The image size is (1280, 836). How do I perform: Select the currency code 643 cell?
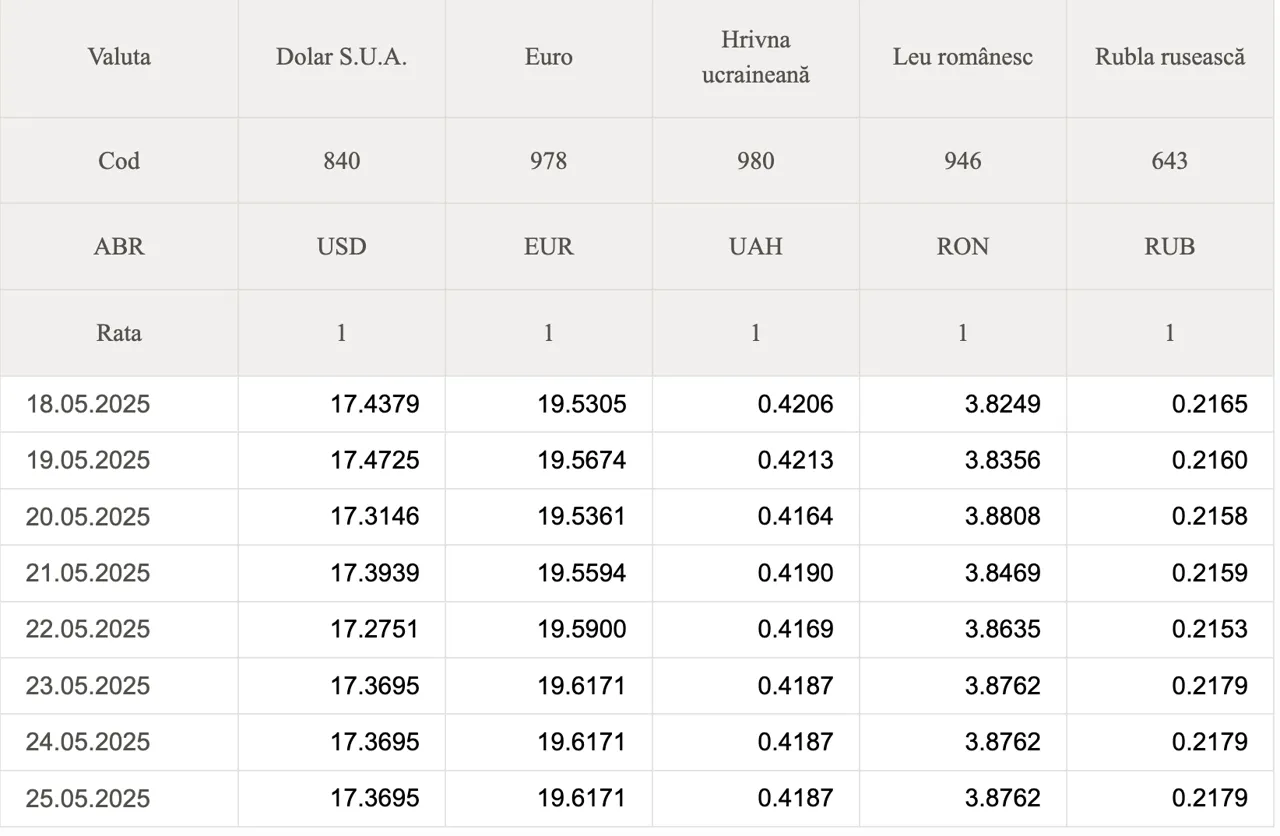(x=1170, y=161)
